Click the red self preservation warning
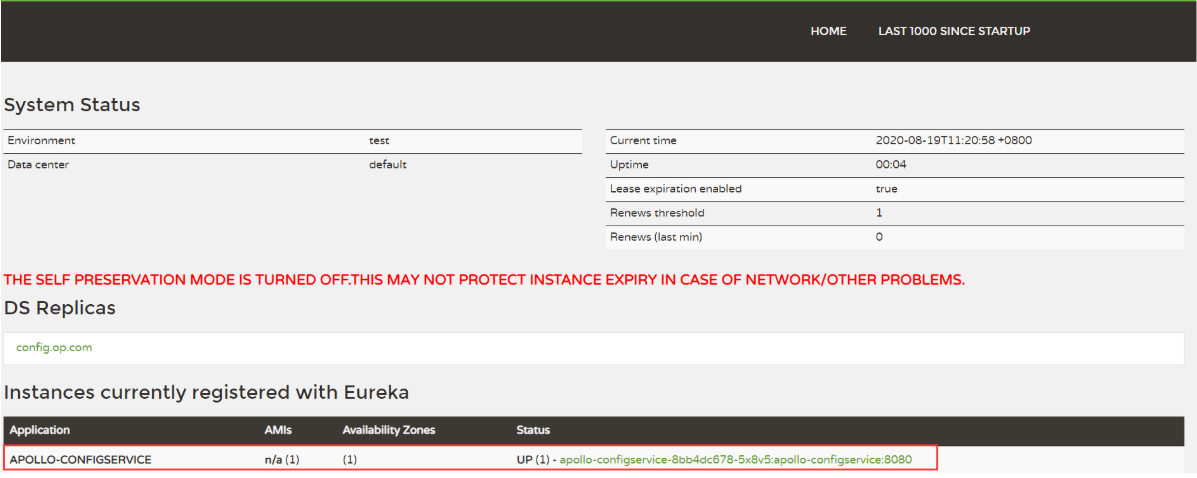Screen dimensions: 1197x478 pyautogui.click(x=485, y=279)
